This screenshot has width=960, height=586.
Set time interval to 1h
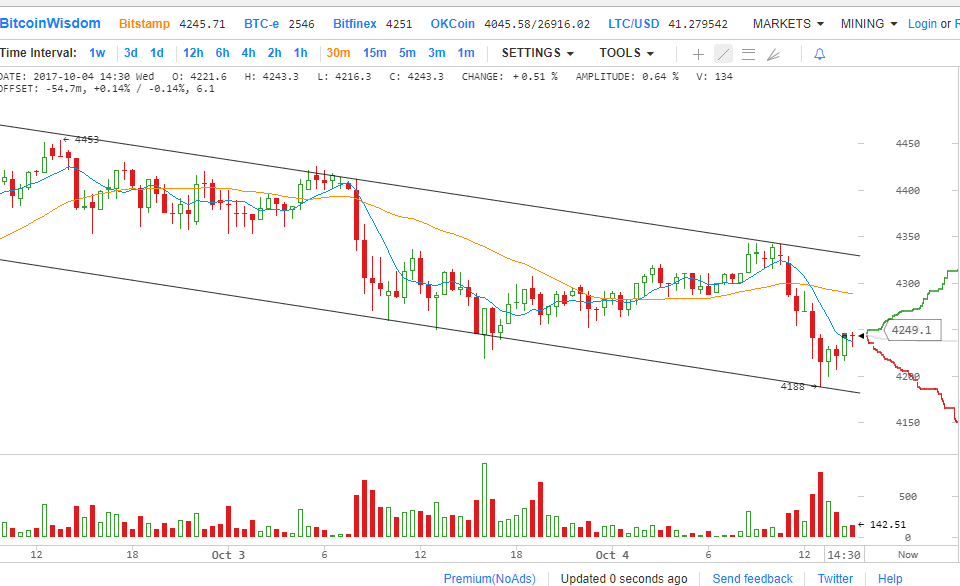(300, 53)
